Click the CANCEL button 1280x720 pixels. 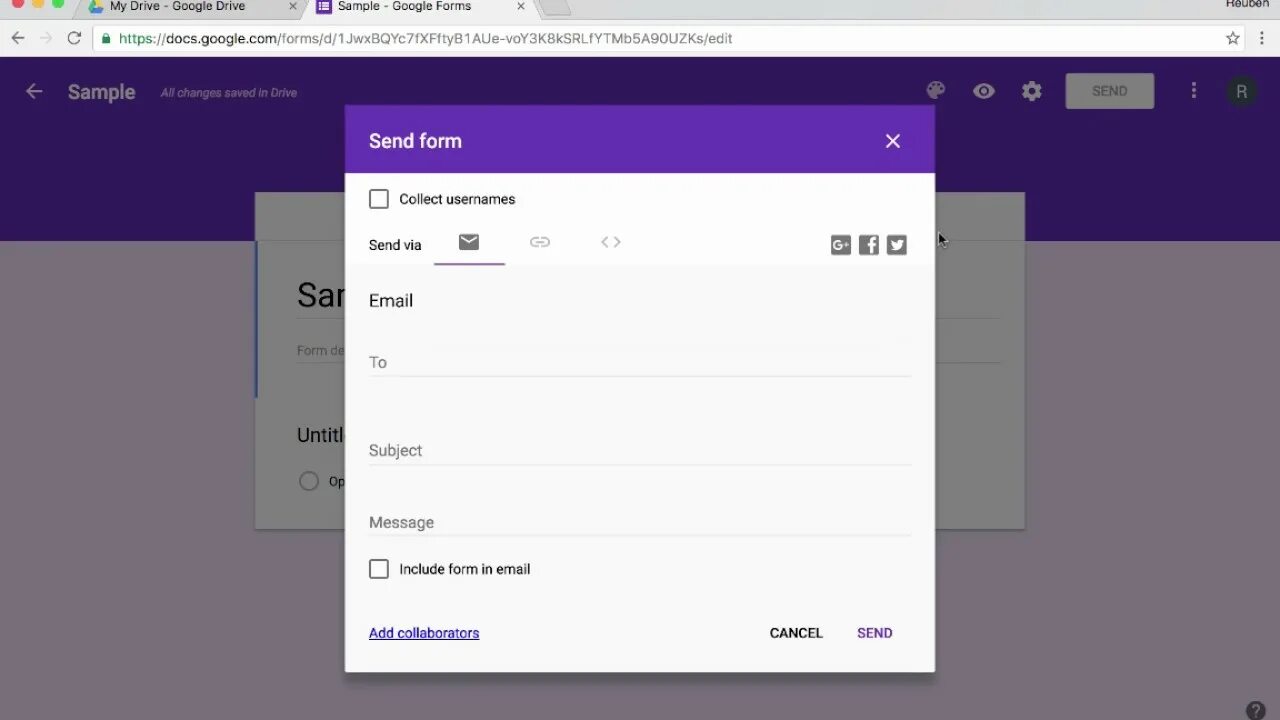796,633
